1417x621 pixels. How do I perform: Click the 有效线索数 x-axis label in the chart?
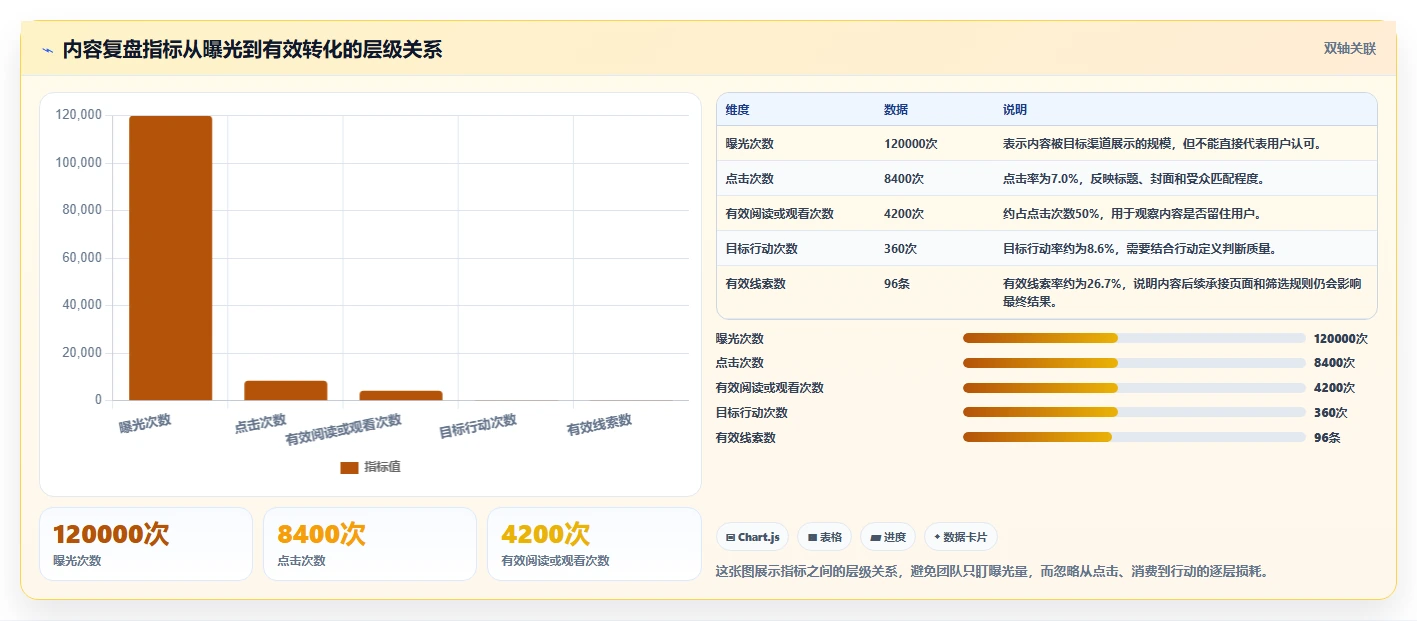coord(600,425)
